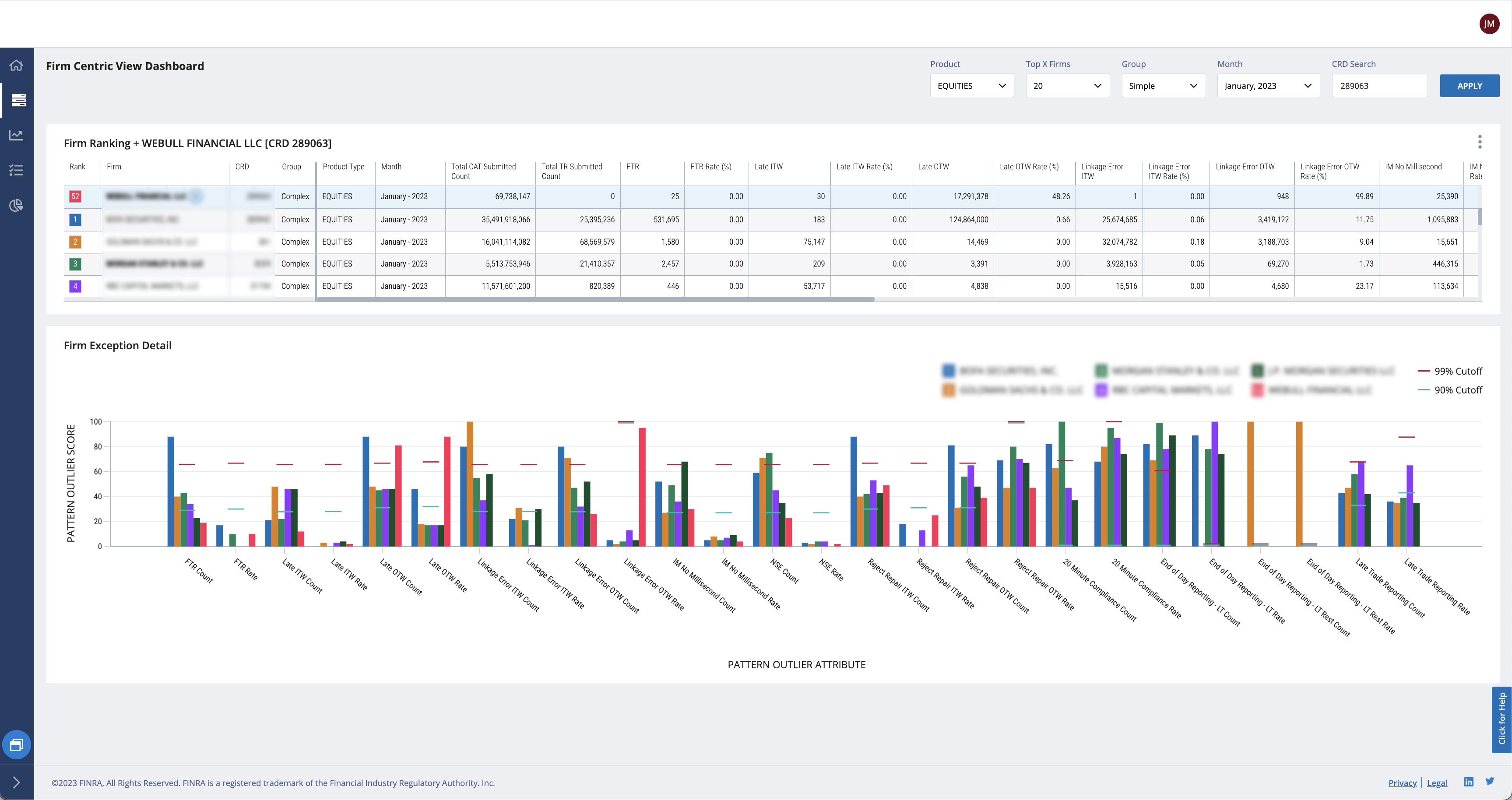
Task: Sort by the FTR Rate (%) header
Action: (711, 167)
